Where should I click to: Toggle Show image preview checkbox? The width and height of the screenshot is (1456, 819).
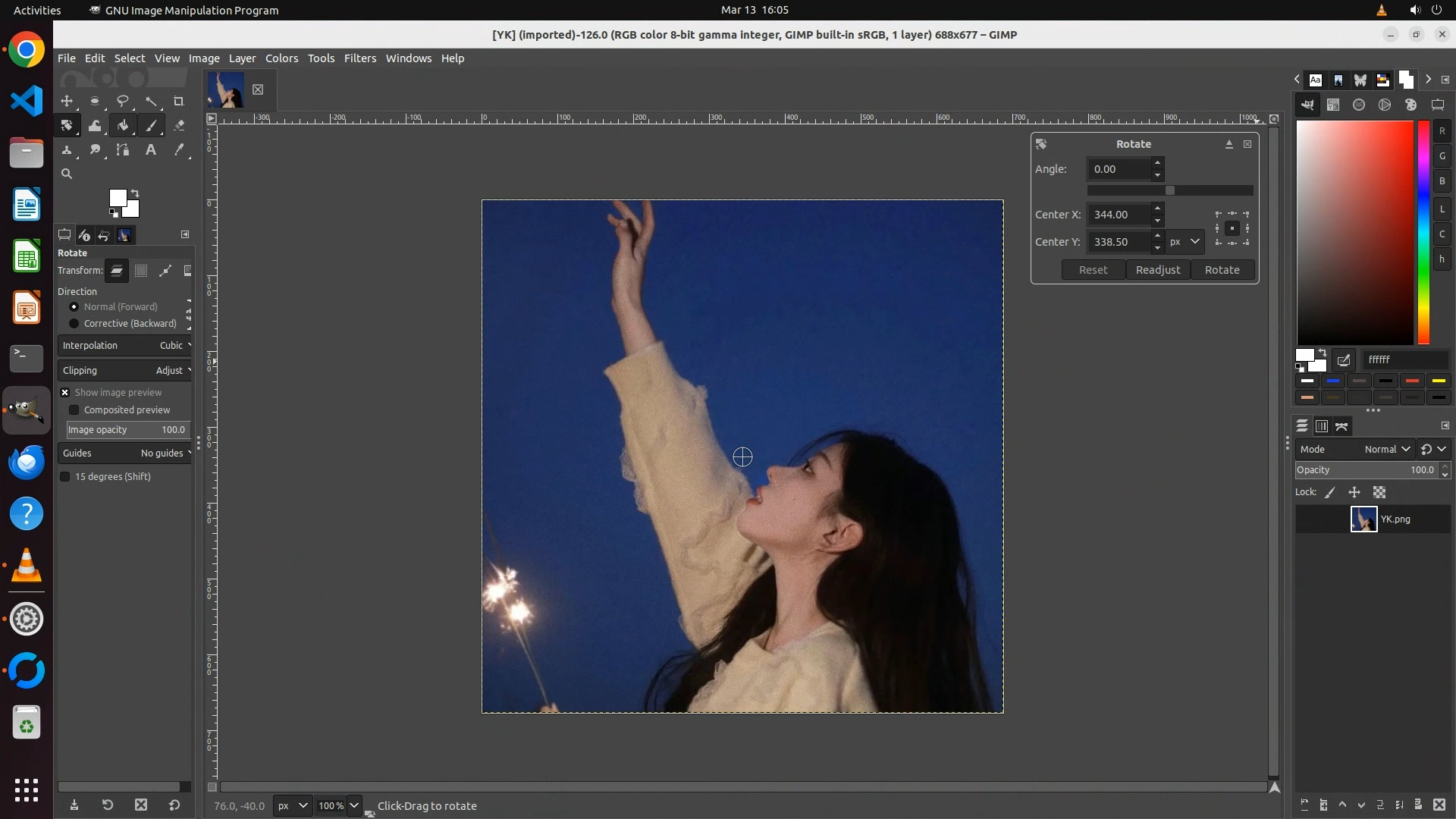(65, 393)
